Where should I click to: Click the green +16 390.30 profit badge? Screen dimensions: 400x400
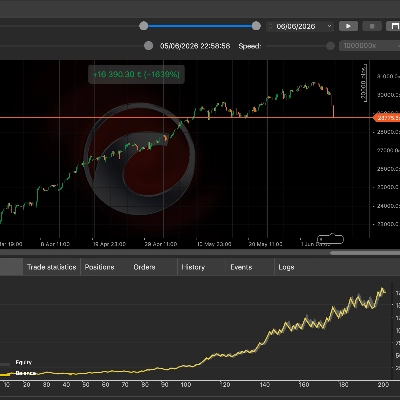(x=136, y=74)
